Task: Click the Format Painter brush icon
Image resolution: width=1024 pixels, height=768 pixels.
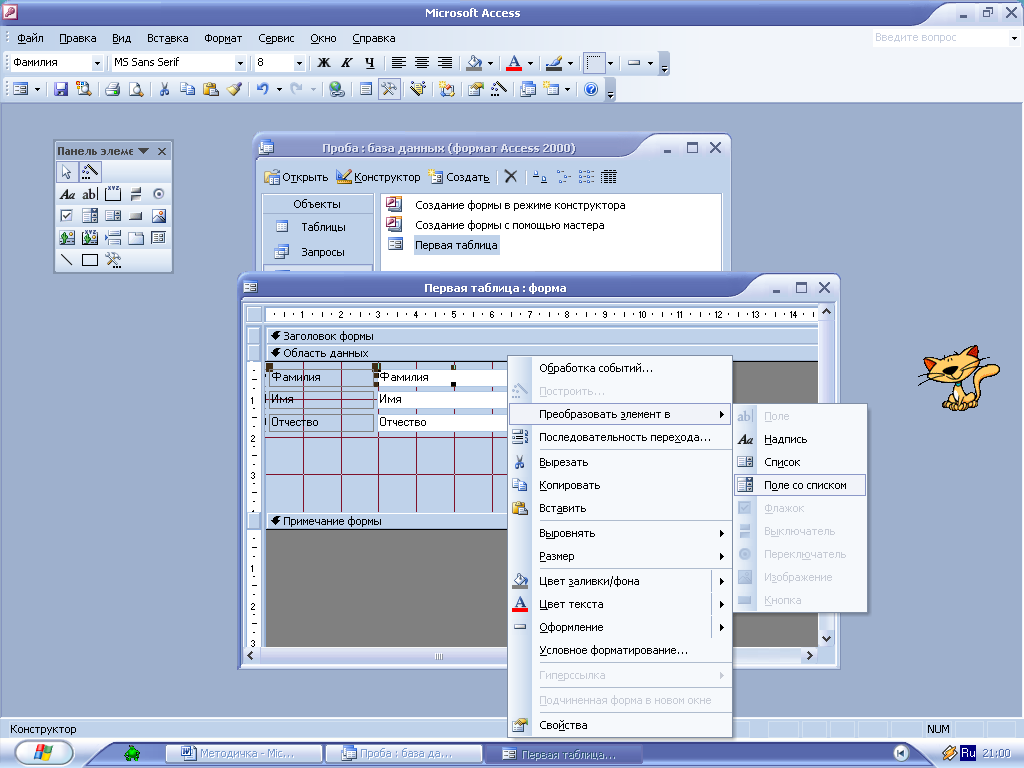Action: click(234, 89)
